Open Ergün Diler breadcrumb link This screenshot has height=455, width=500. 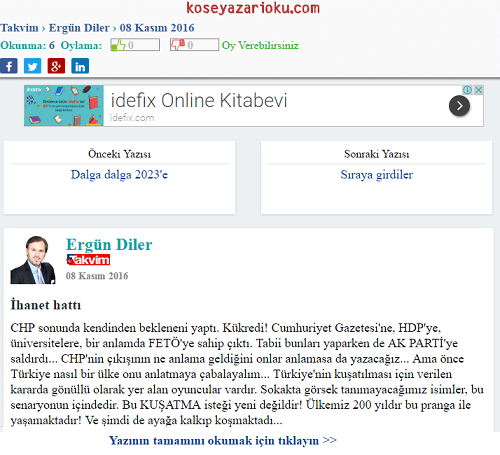(79, 28)
